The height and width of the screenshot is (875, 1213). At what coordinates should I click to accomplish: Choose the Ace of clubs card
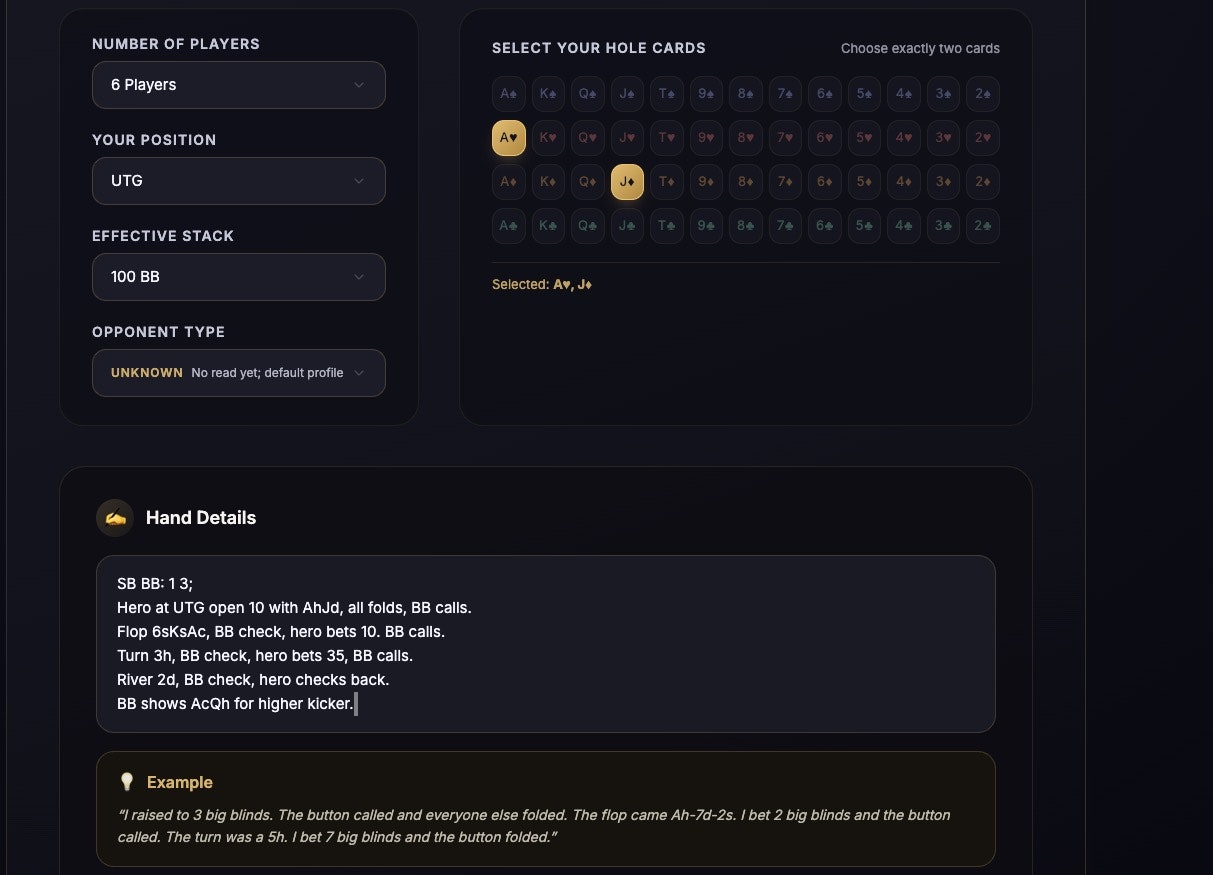[x=509, y=226]
